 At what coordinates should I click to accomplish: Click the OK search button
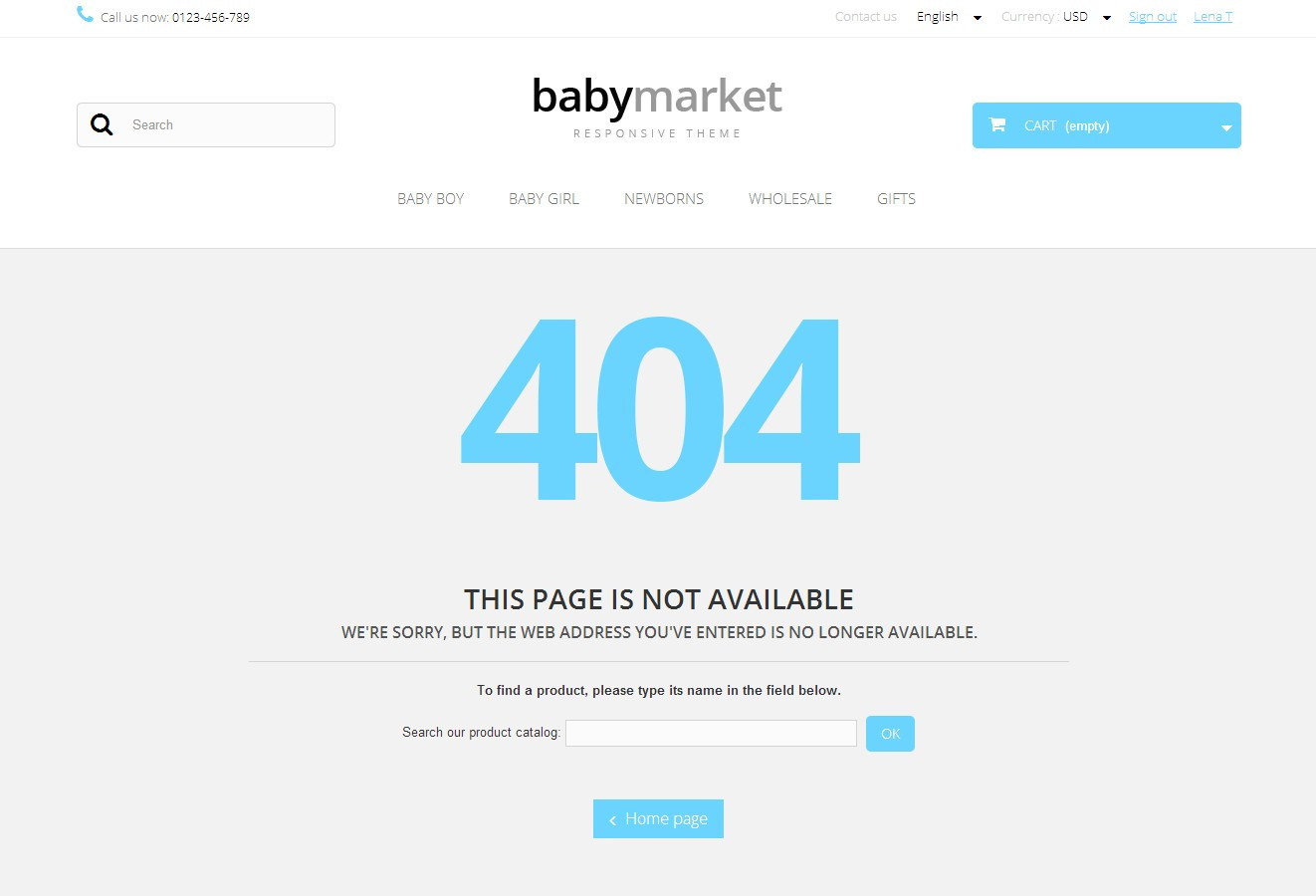(890, 734)
